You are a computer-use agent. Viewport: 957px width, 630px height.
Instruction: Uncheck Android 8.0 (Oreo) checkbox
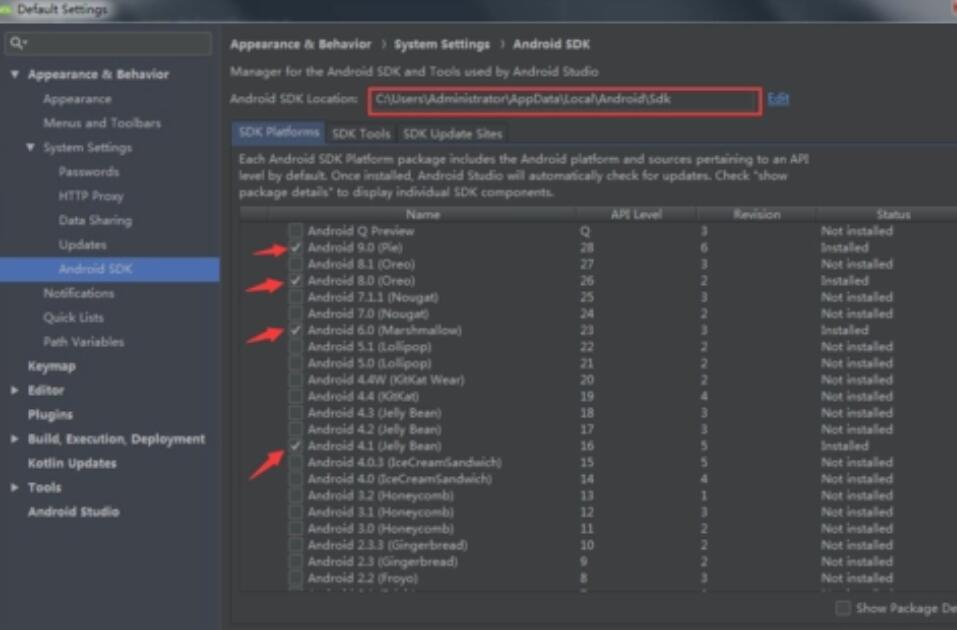point(296,281)
